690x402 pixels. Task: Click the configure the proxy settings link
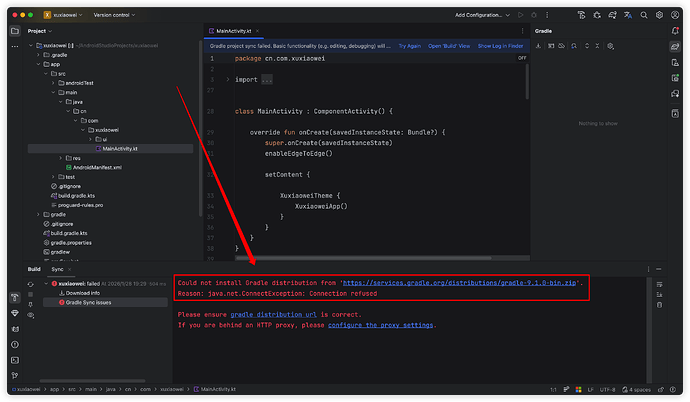pos(381,325)
